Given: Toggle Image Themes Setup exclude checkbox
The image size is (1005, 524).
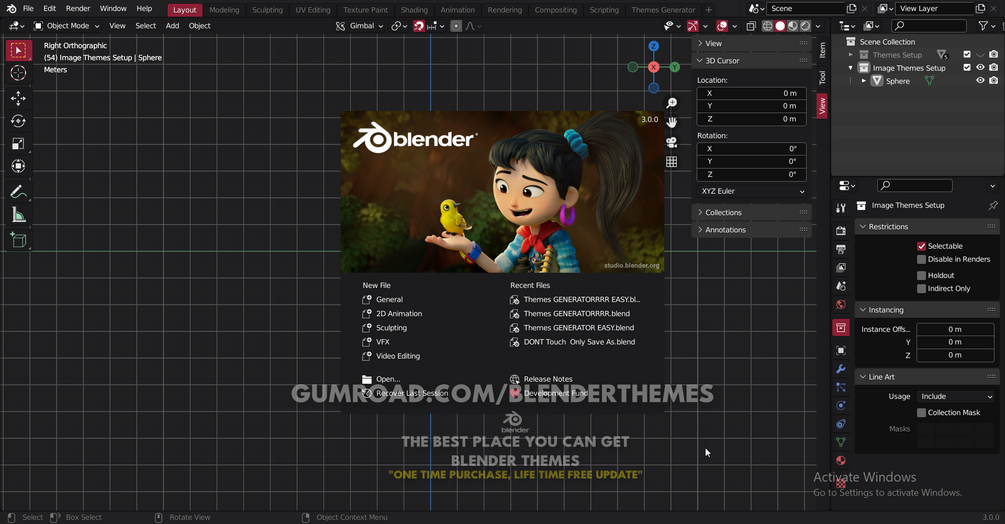Looking at the screenshot, I should [967, 67].
